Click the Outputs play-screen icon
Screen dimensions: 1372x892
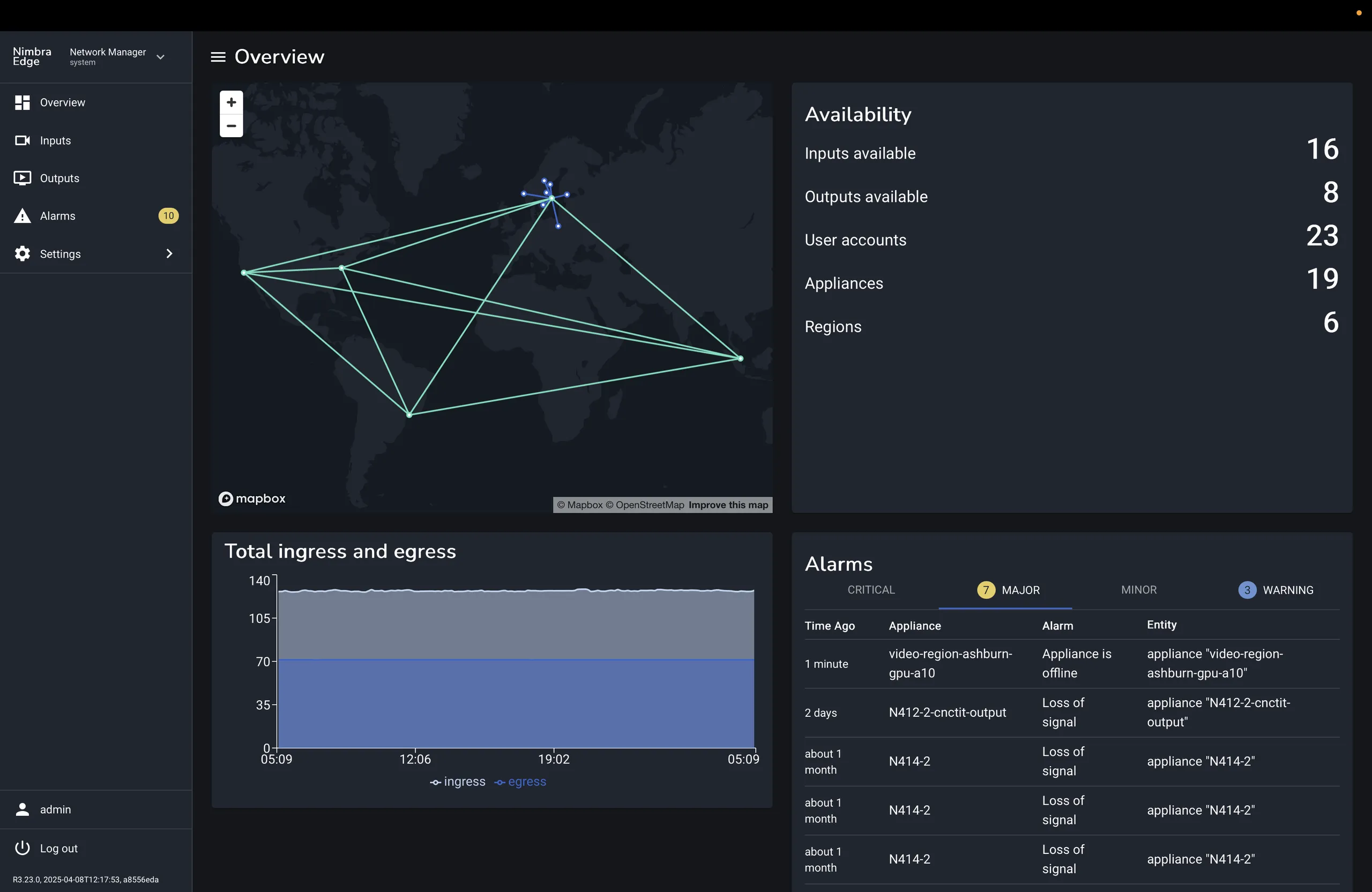[22, 178]
